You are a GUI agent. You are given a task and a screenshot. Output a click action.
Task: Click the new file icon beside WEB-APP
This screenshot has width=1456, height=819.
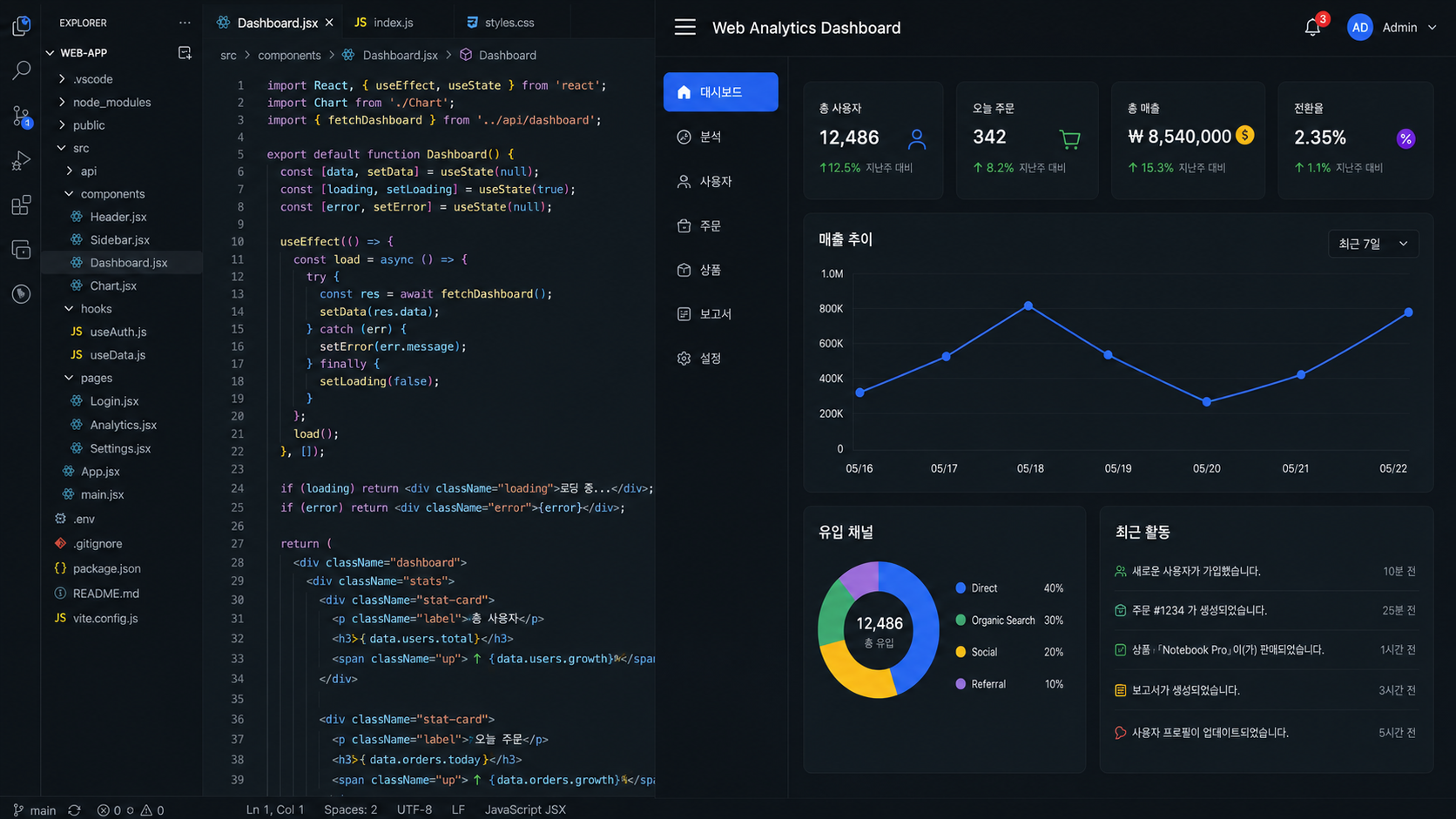click(185, 53)
